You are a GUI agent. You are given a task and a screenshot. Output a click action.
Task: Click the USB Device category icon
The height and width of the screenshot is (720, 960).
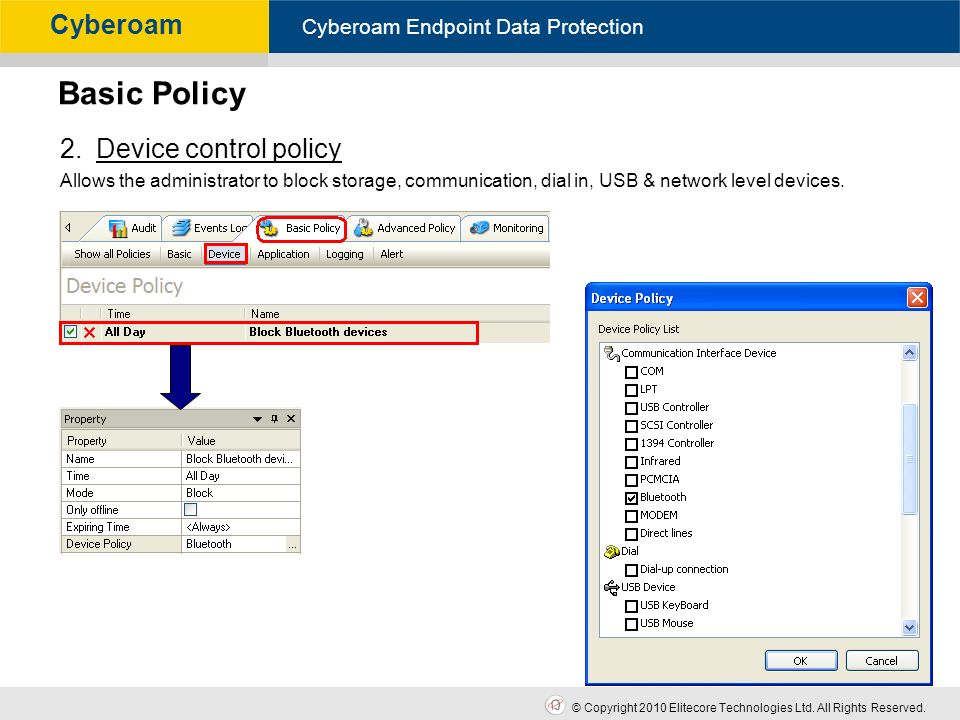point(612,588)
